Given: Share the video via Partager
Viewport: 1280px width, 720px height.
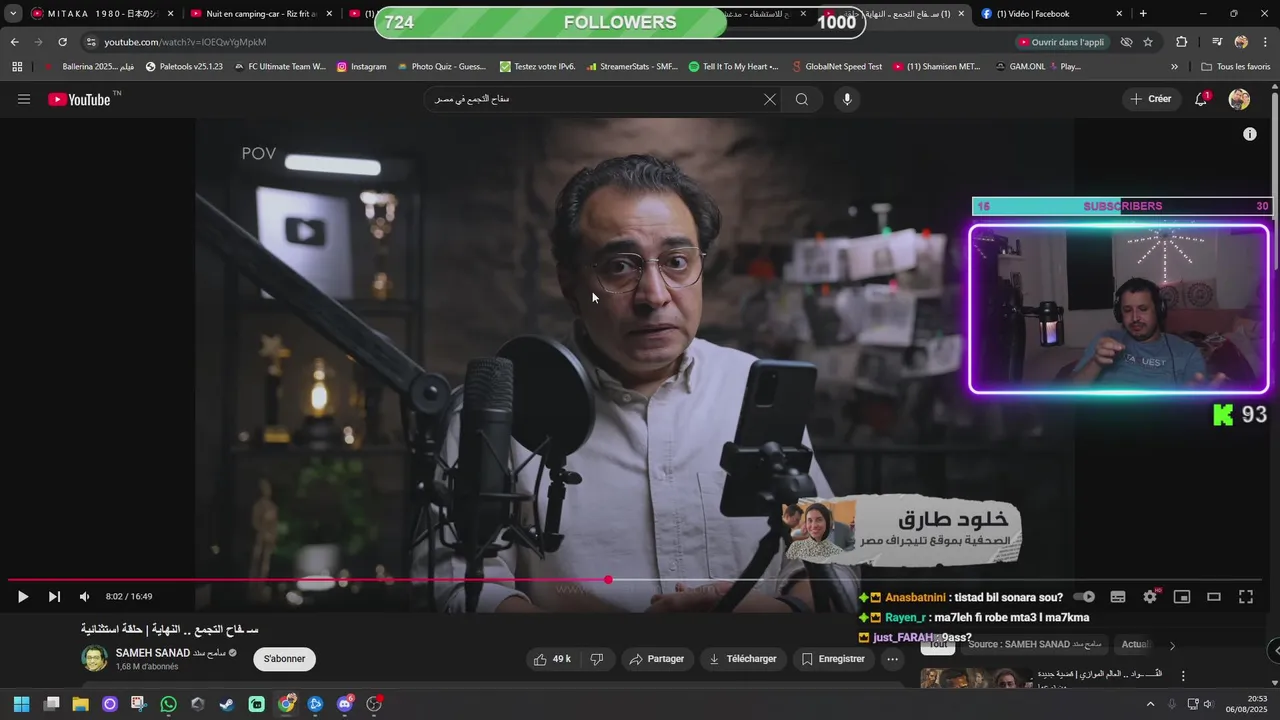Looking at the screenshot, I should (x=656, y=659).
